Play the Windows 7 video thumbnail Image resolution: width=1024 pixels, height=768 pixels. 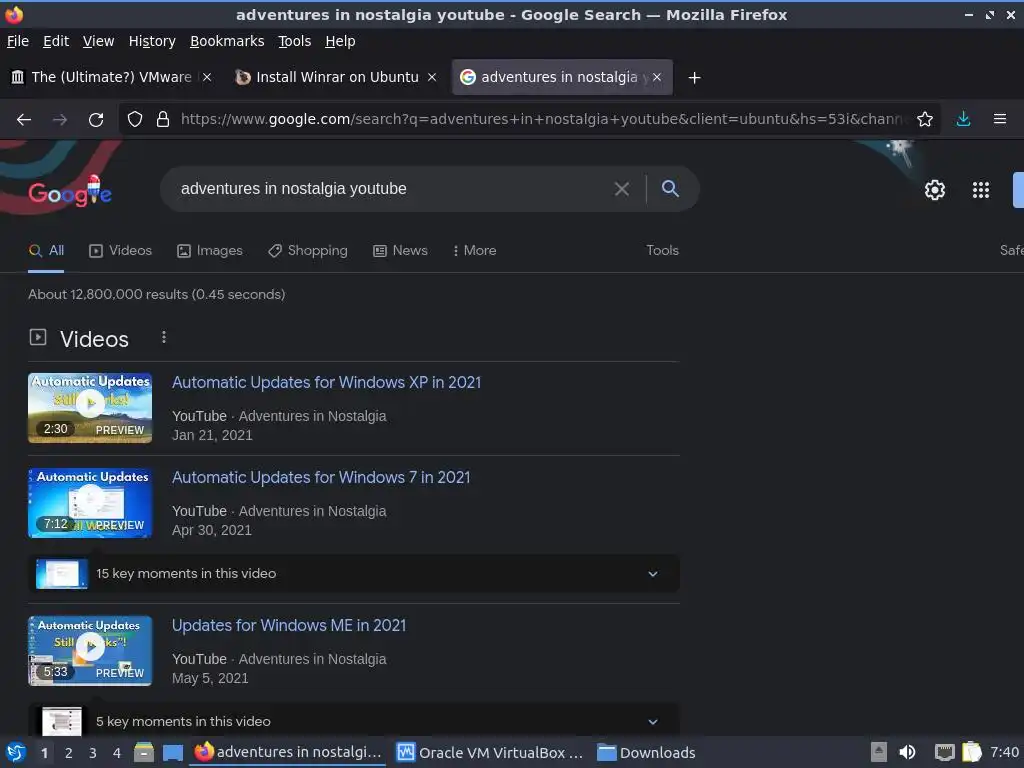(90, 503)
